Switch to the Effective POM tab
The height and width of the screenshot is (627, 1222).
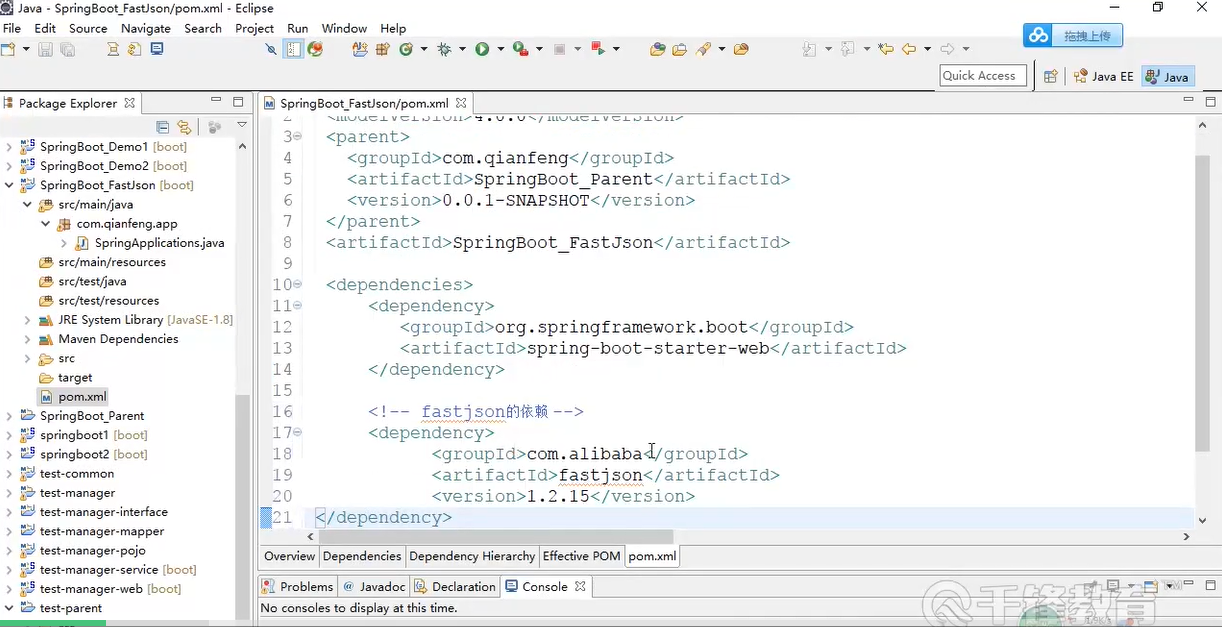tap(581, 556)
